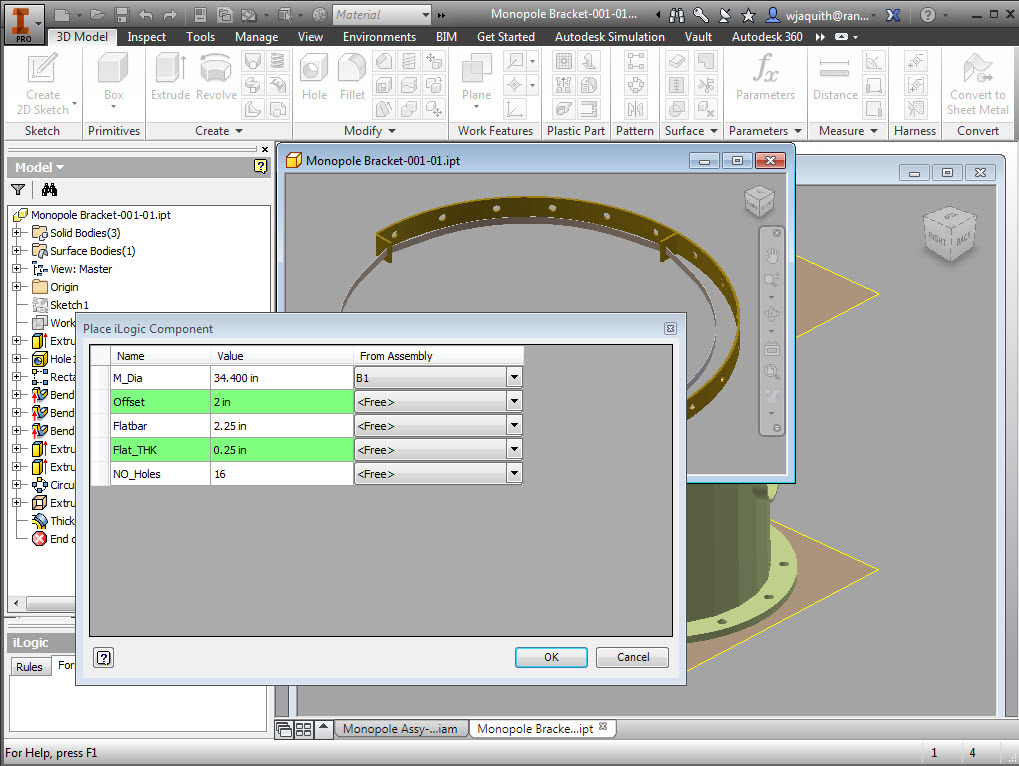Image resolution: width=1019 pixels, height=766 pixels.
Task: Click the Flat_THK value 0.25 in
Action: 281,450
